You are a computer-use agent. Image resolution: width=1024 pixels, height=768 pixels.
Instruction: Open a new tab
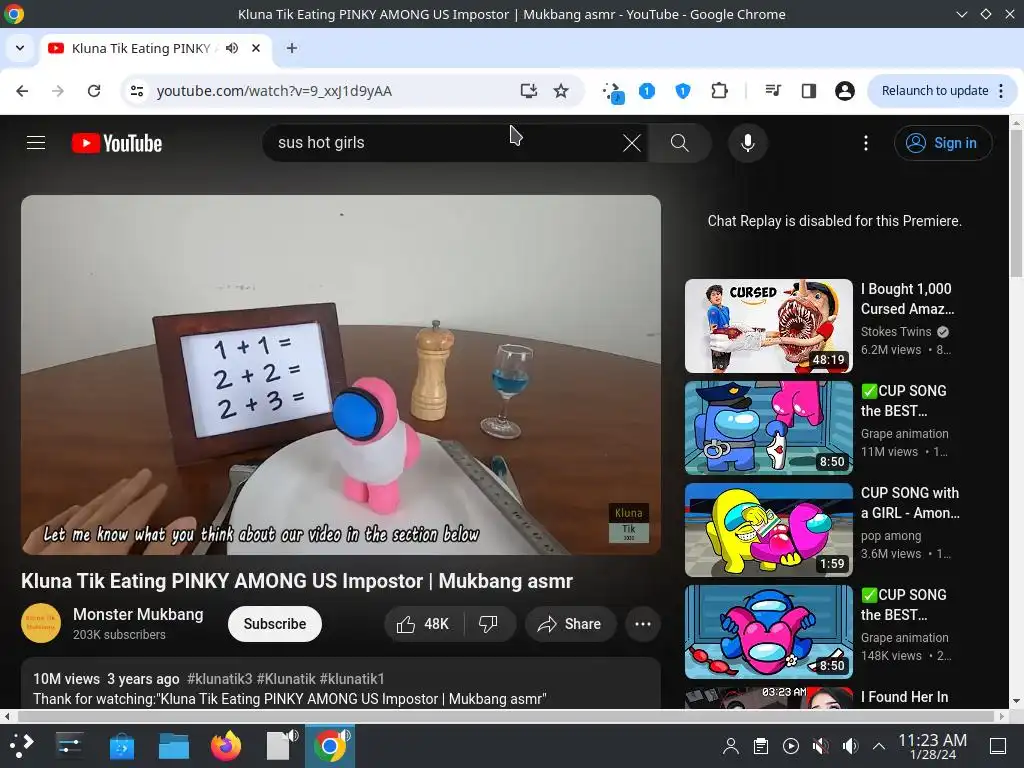click(292, 48)
